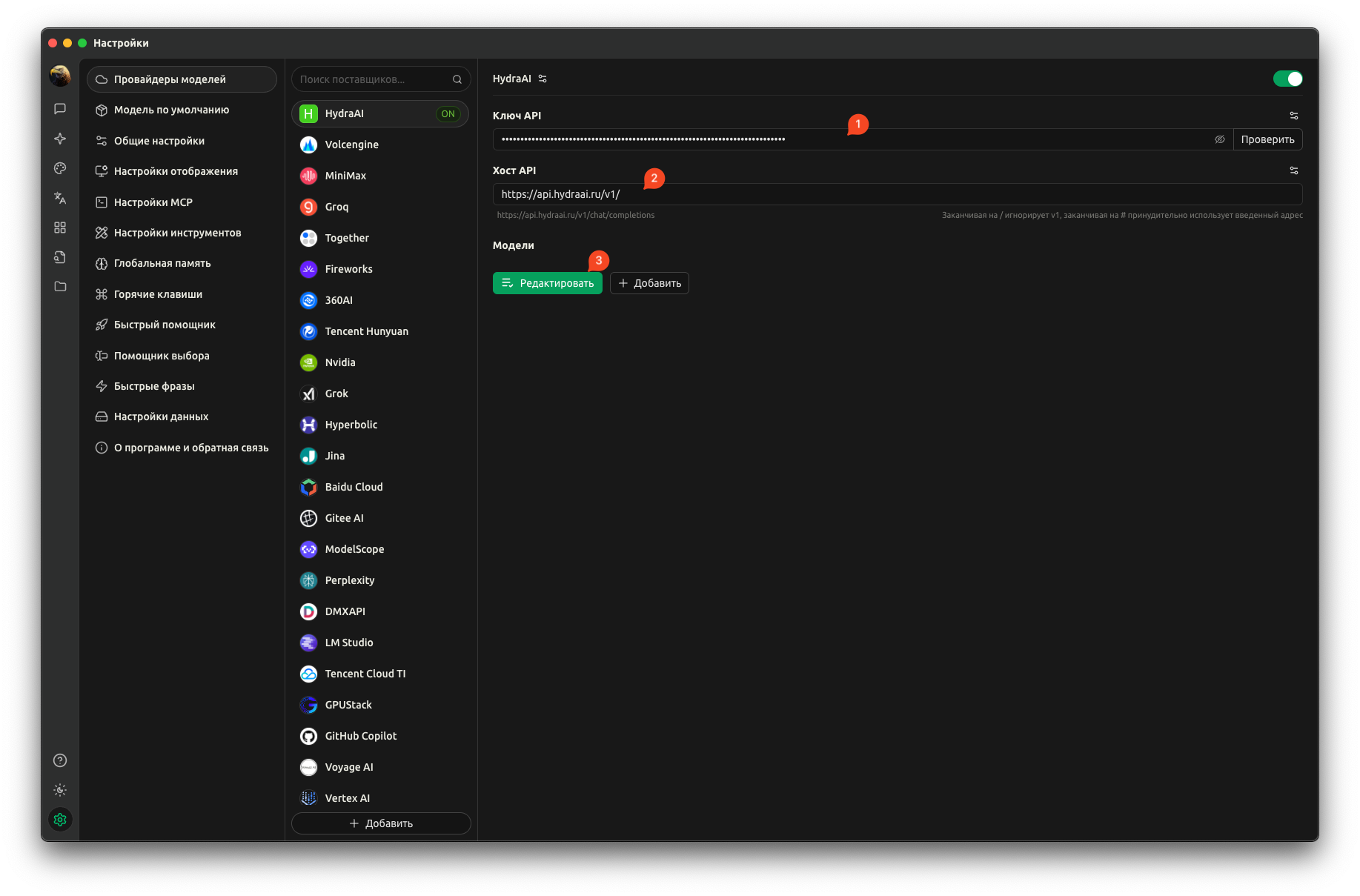1360x896 pixels.
Task: Select Perplexity provider
Action: tap(380, 580)
